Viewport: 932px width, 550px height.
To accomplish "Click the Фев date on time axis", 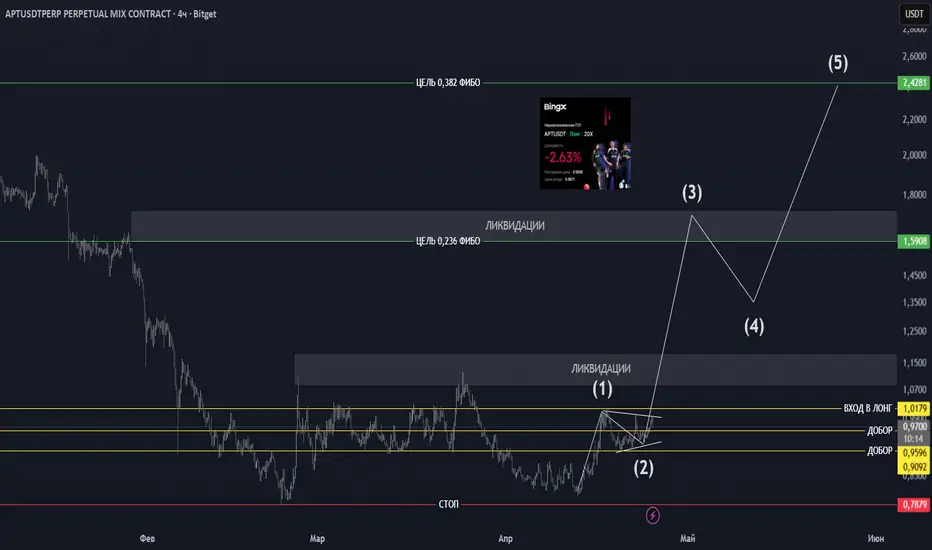I will (147, 539).
